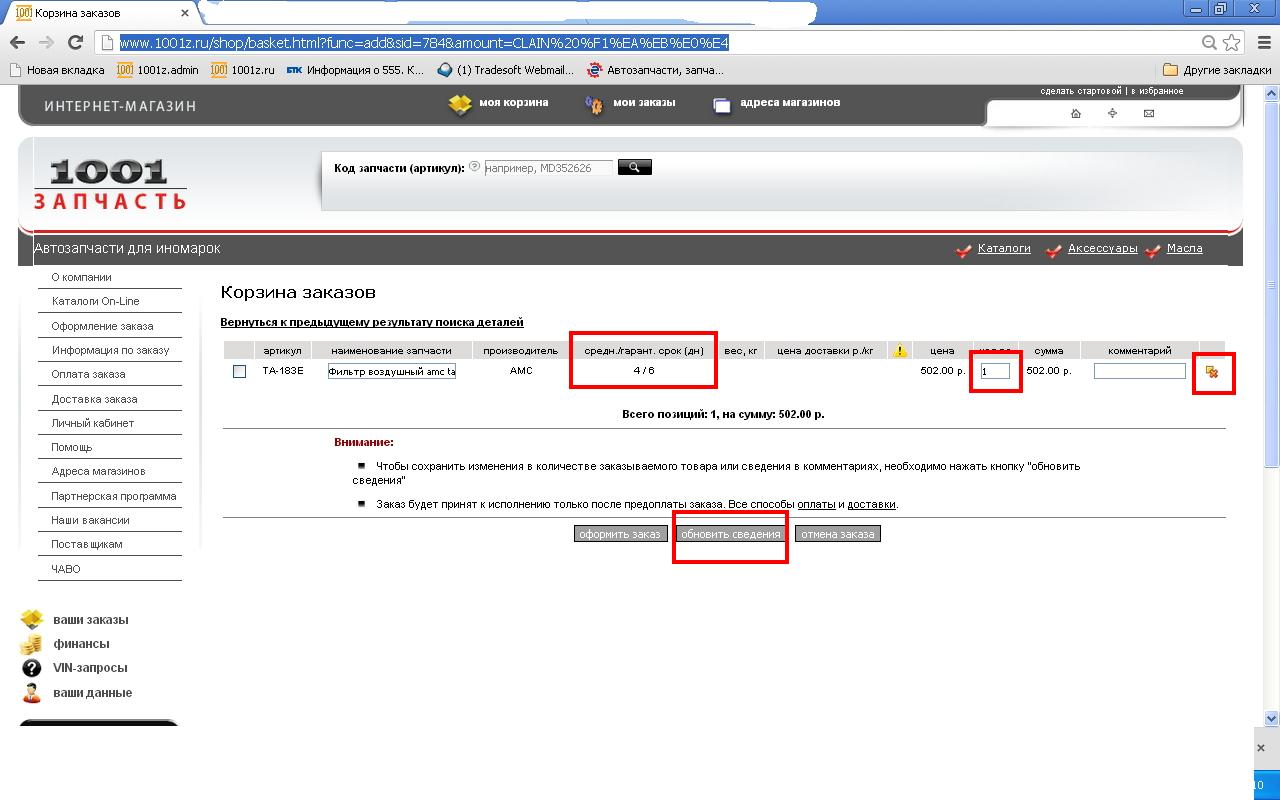Bookmark the page with the star icon
The width and height of the screenshot is (1280, 800).
pyautogui.click(x=1232, y=42)
